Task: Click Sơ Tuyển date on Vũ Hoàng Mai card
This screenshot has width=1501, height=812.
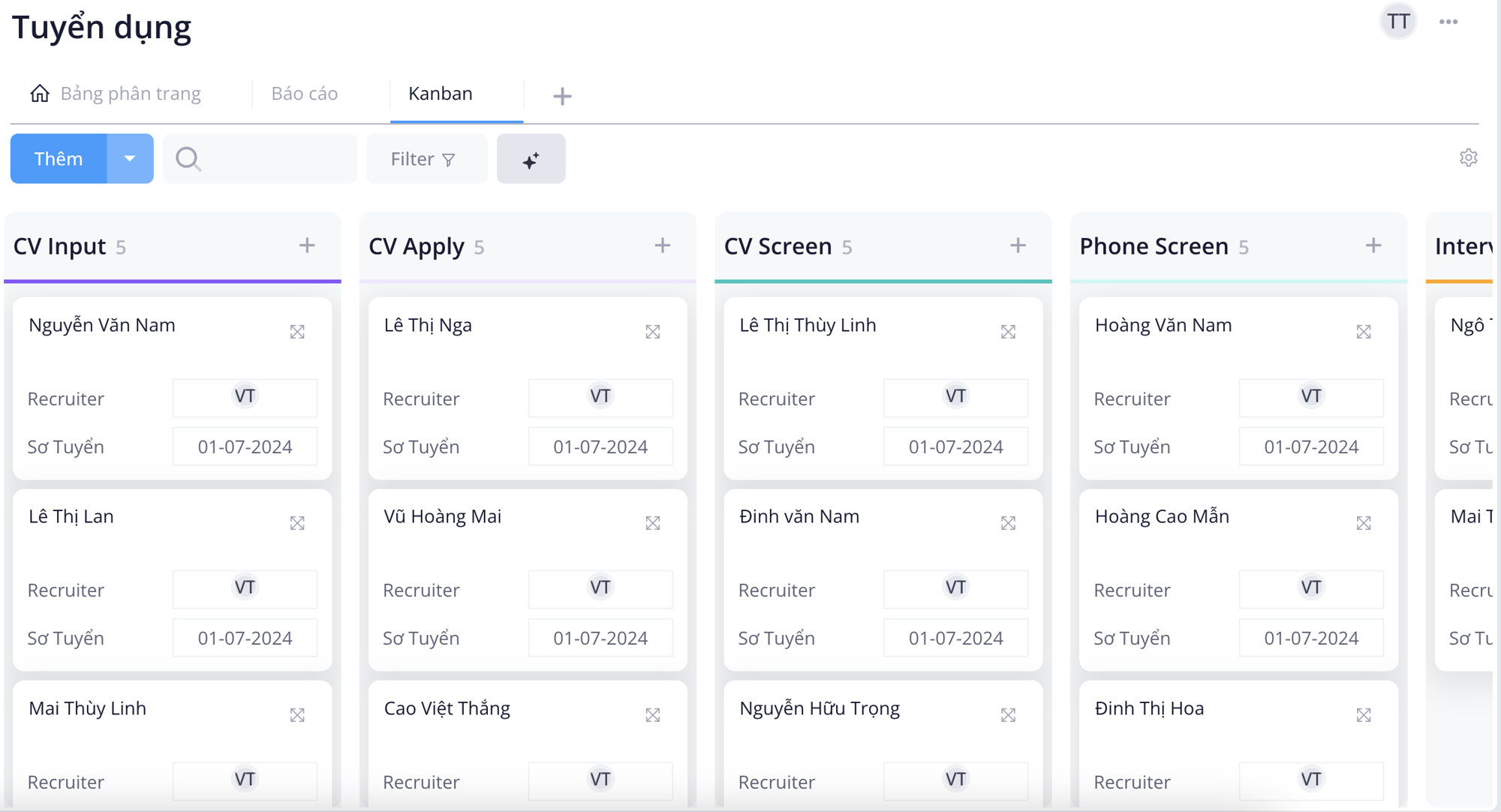Action: point(600,638)
